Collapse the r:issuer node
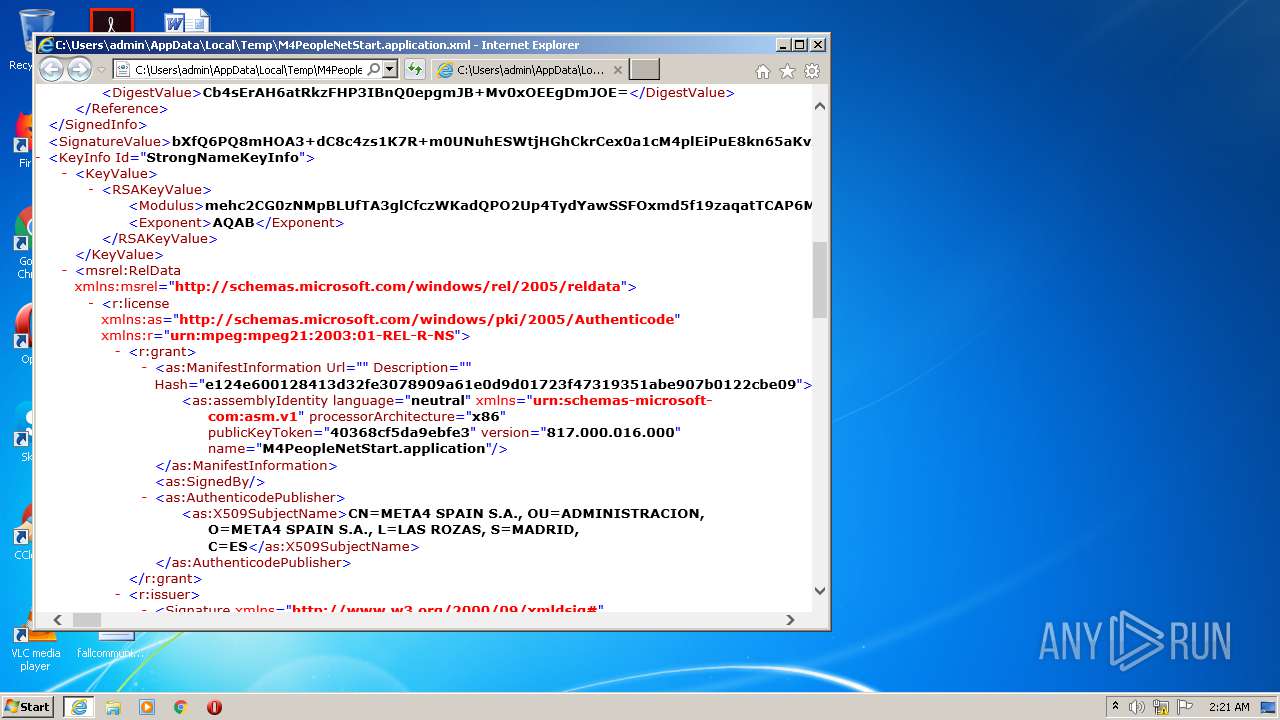The width and height of the screenshot is (1280, 720). [118, 595]
